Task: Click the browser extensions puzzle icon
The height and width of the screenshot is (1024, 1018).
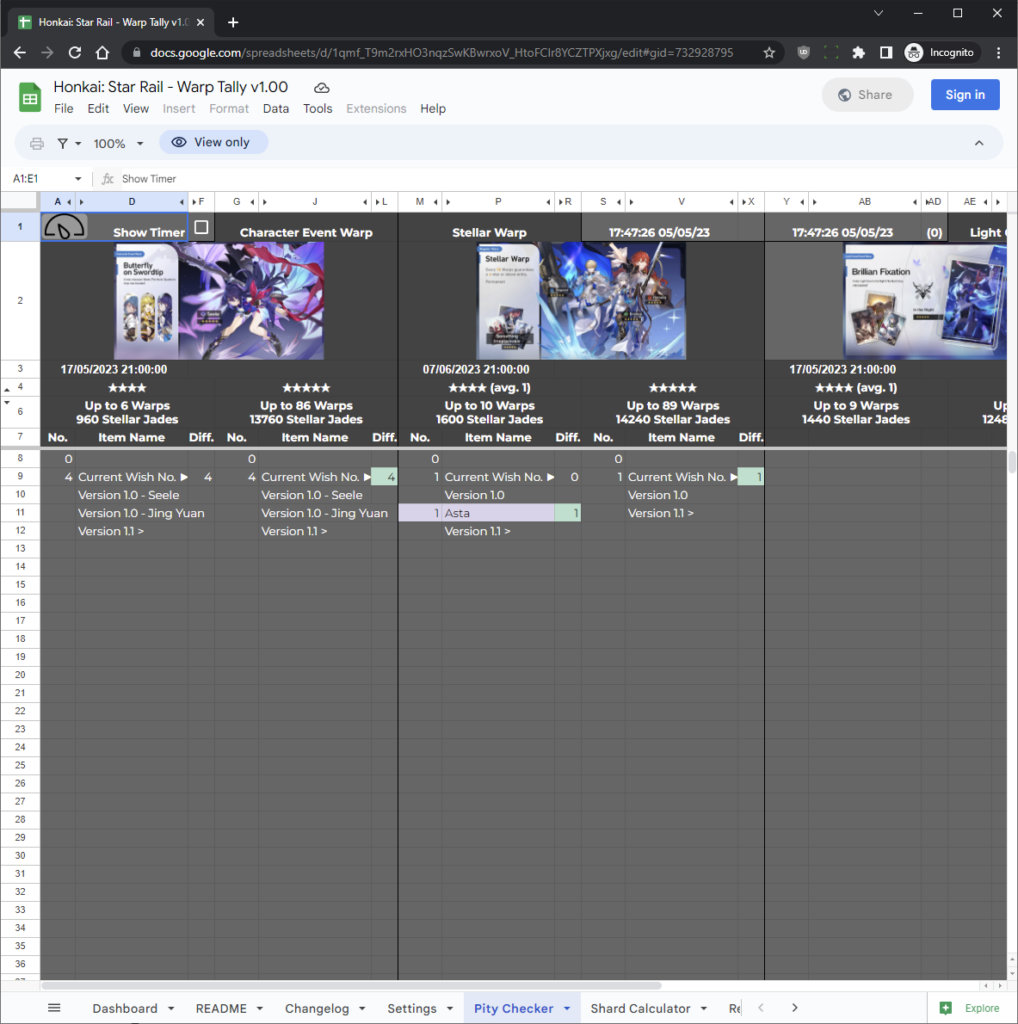Action: (859, 52)
